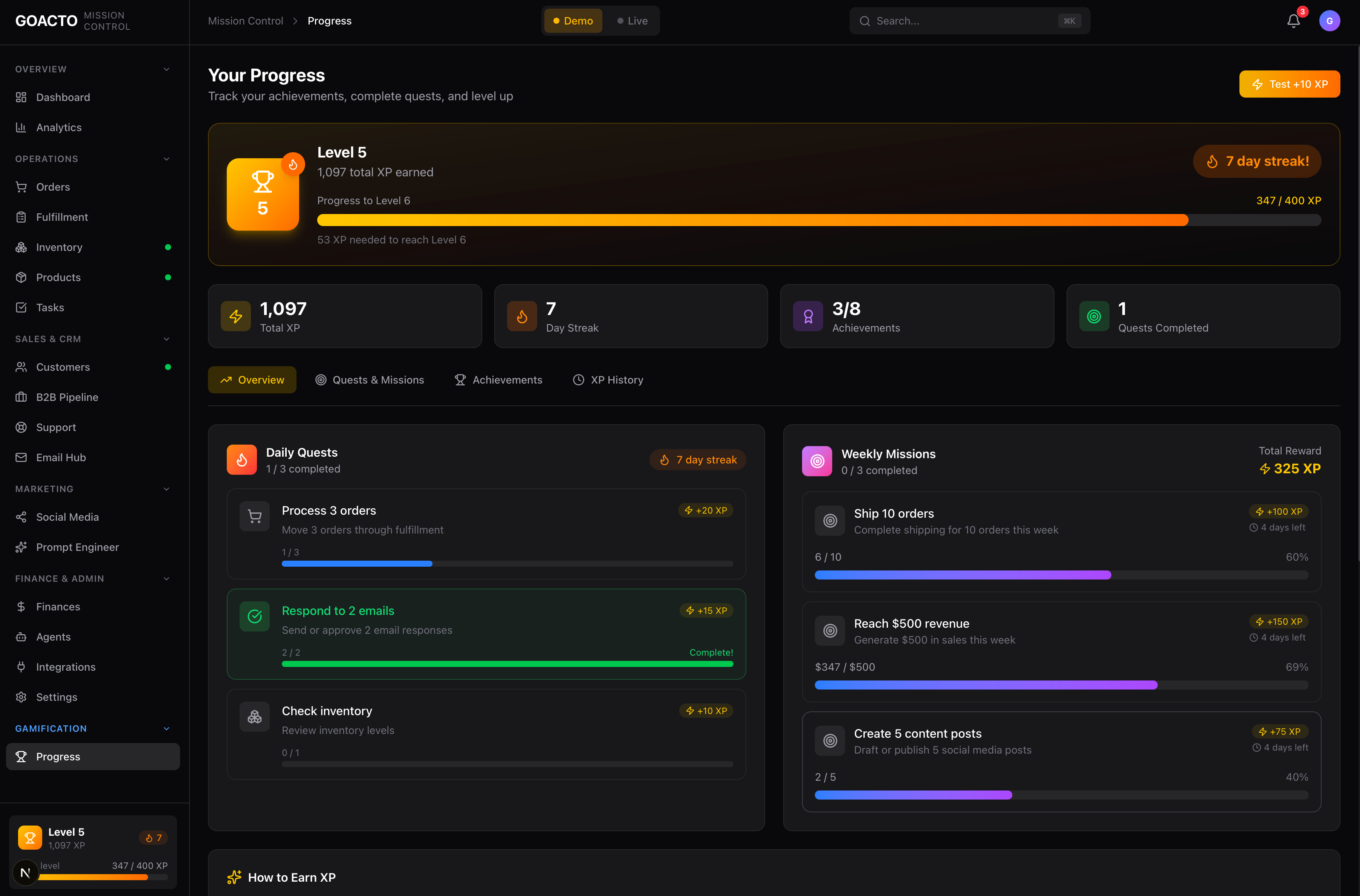Click the Analytics chart icon in sidebar
Image resolution: width=1360 pixels, height=896 pixels.
(21, 127)
